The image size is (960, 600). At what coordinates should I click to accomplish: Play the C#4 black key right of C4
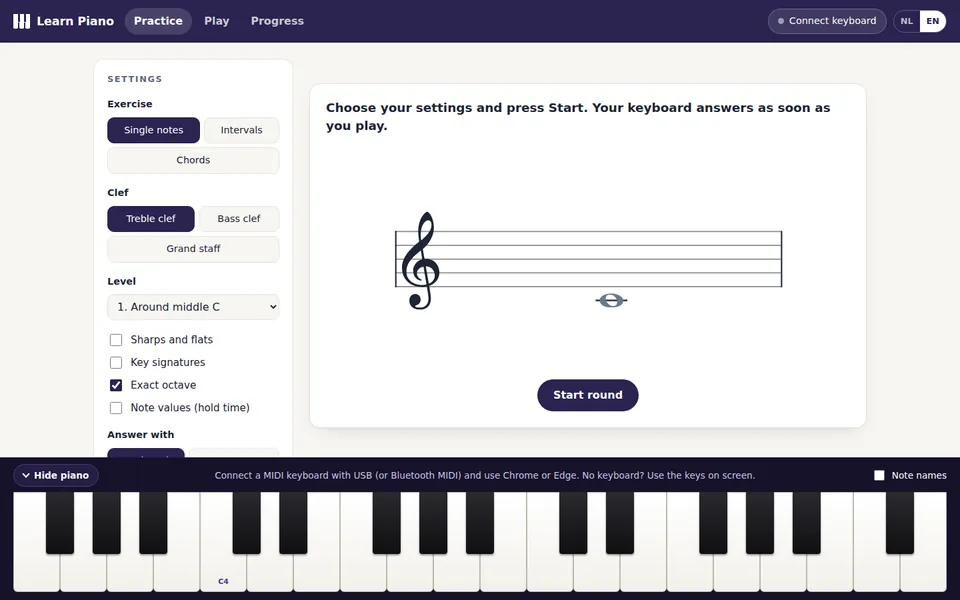coord(246,522)
